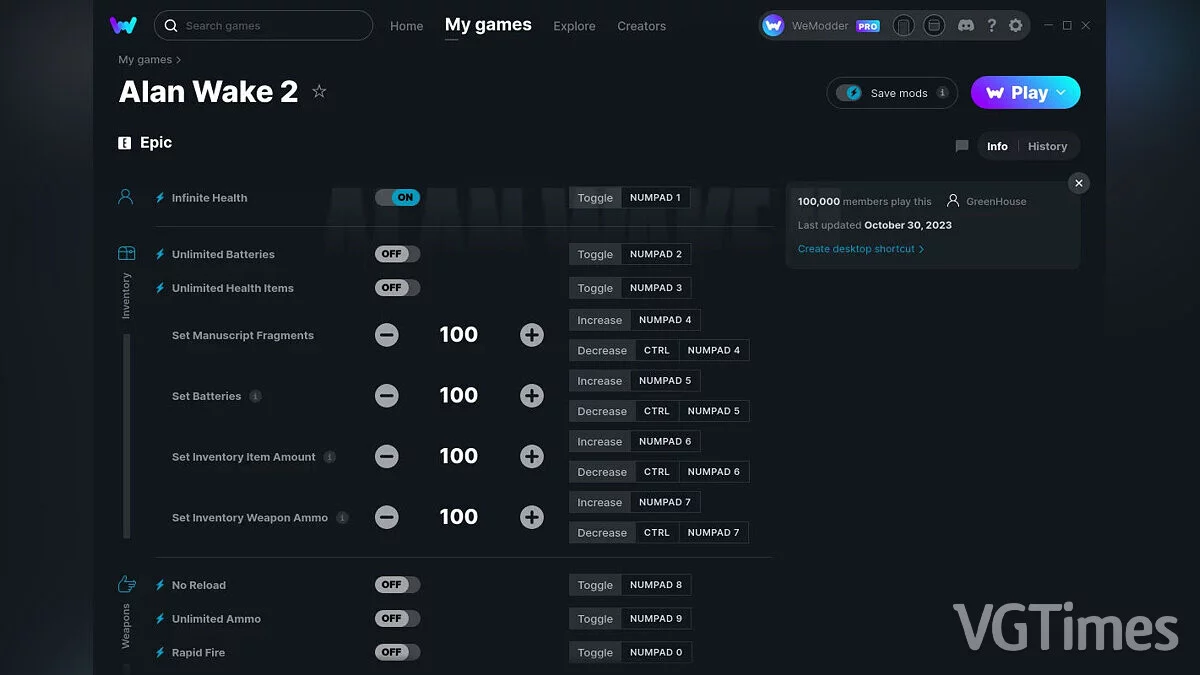
Task: Increase Set Manuscript Fragments with plus button
Action: pyautogui.click(x=532, y=335)
